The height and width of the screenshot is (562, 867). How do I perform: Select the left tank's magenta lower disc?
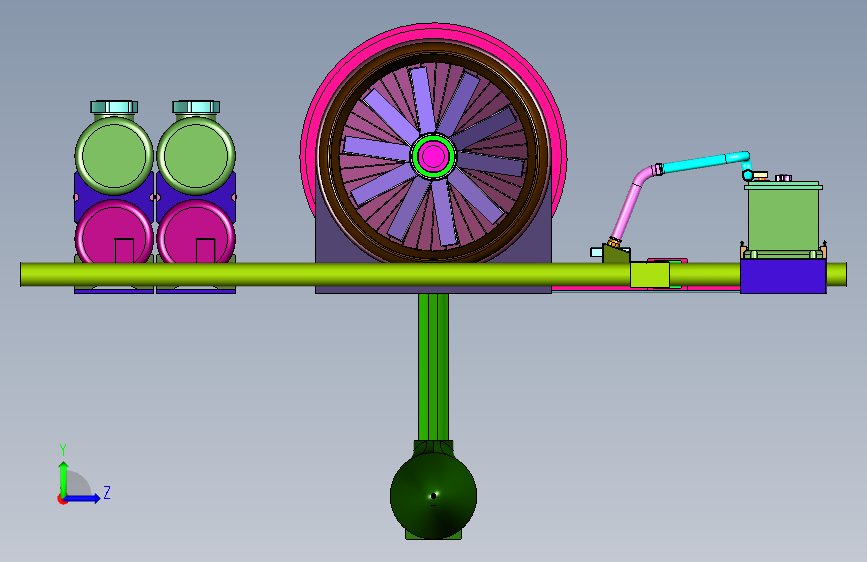pyautogui.click(x=114, y=232)
